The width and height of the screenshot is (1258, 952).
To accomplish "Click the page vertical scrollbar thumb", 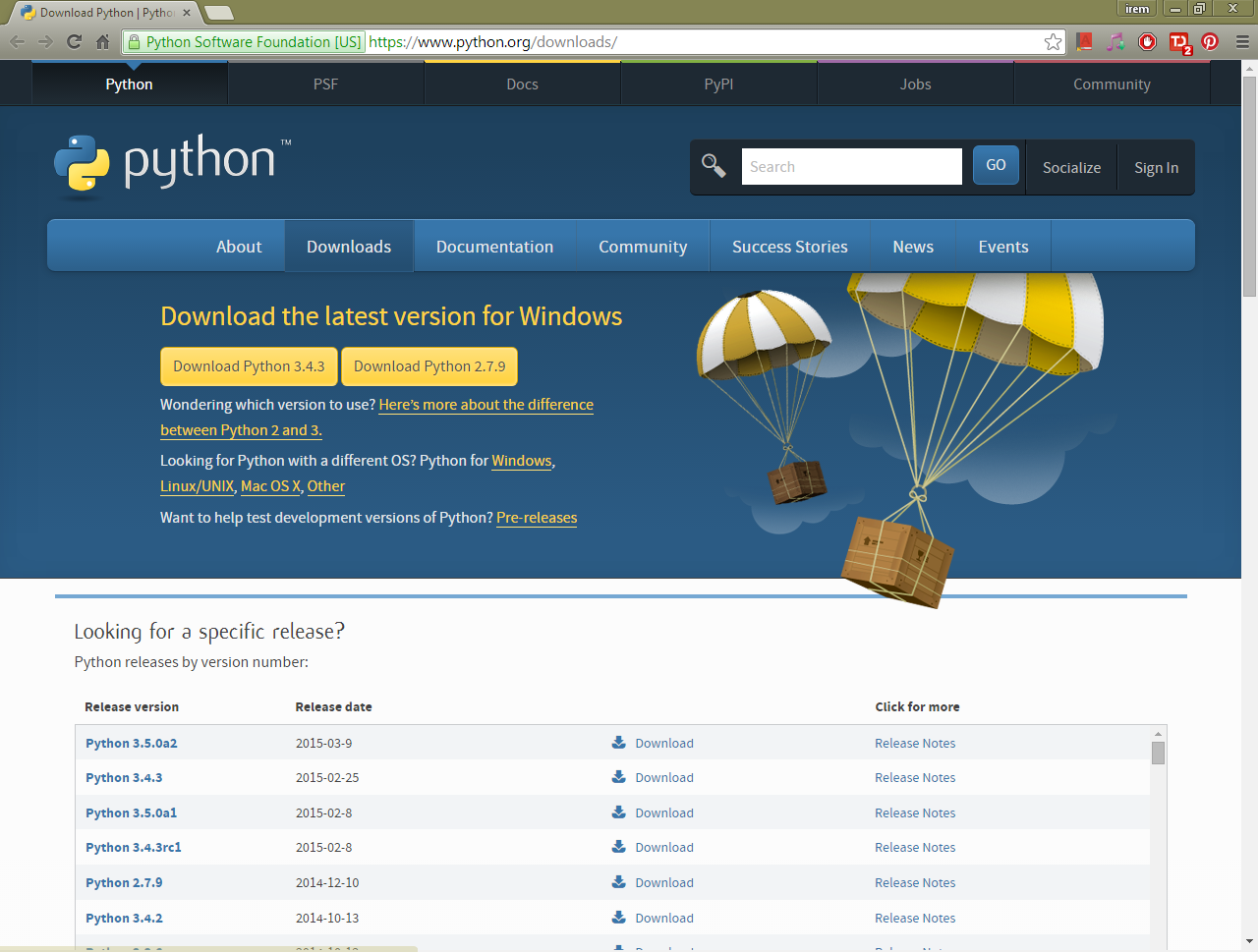I will (1249, 187).
